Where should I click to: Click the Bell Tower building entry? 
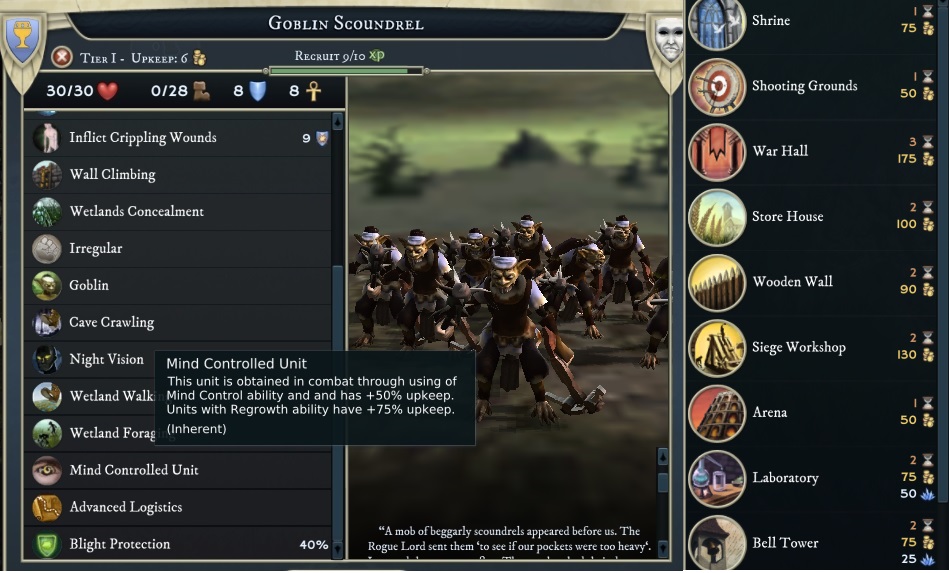812,542
